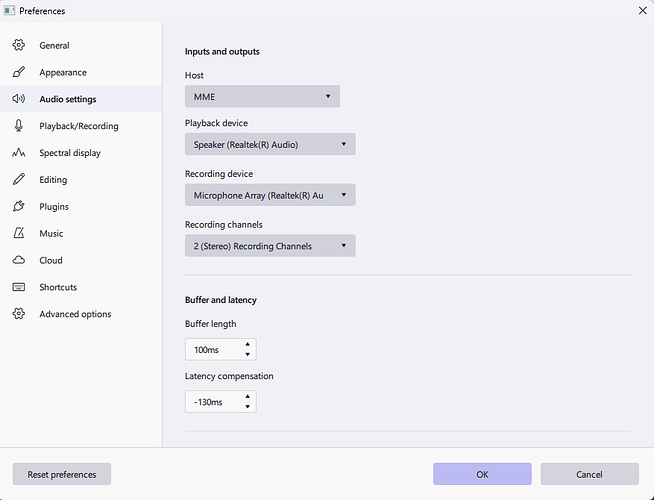The width and height of the screenshot is (654, 500).
Task: Expand the Playback device dropdown
Action: tap(270, 144)
